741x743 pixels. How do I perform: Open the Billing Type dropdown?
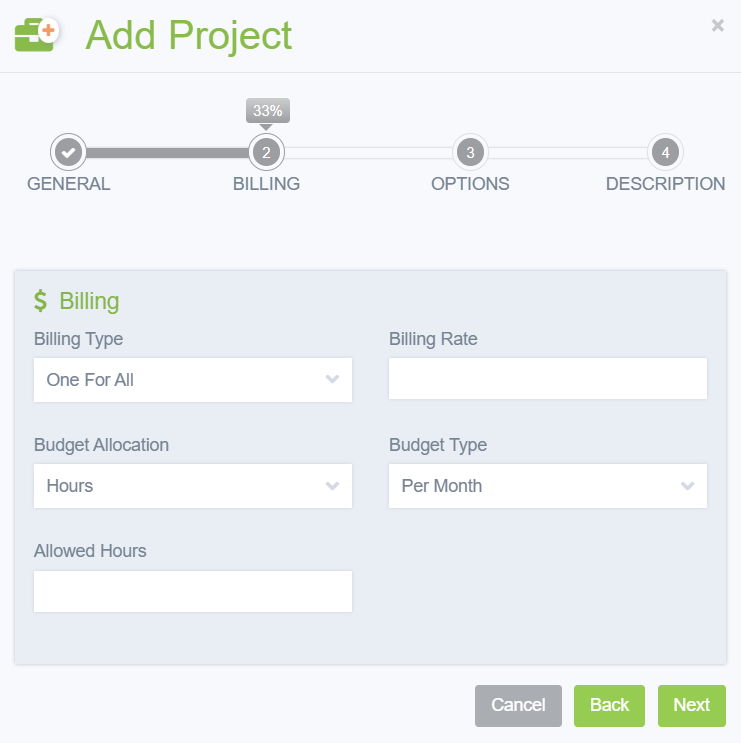(x=193, y=380)
